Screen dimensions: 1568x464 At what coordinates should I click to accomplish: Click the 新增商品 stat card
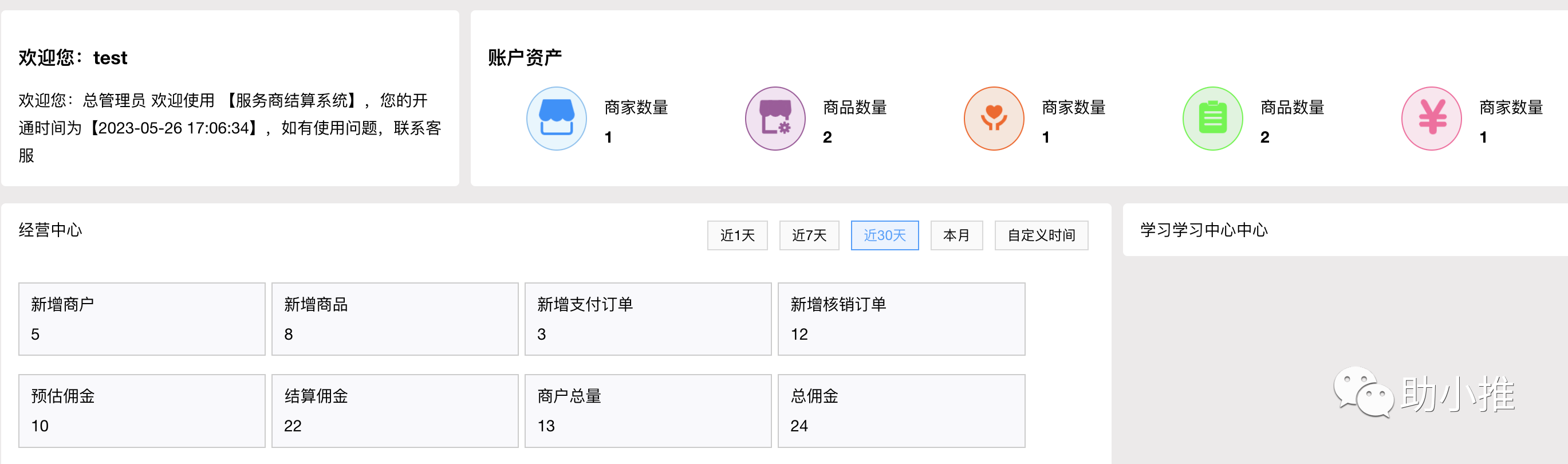(x=395, y=318)
